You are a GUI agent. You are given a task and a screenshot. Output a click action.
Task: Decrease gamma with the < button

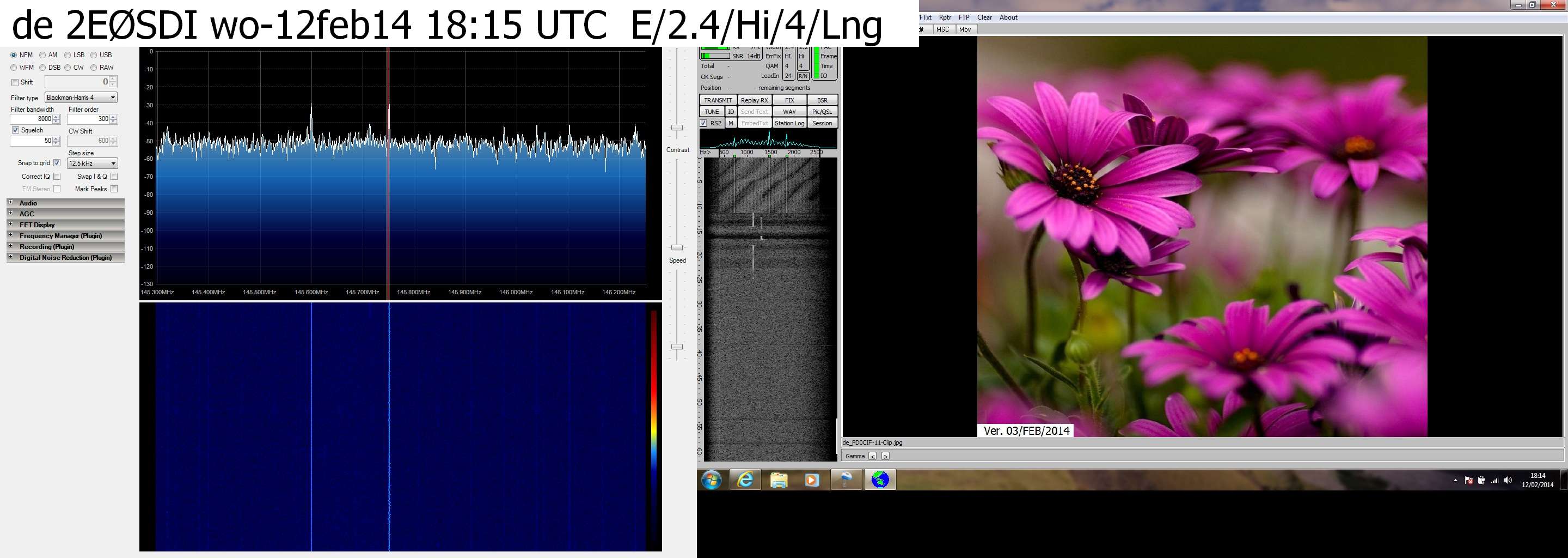[x=872, y=456]
